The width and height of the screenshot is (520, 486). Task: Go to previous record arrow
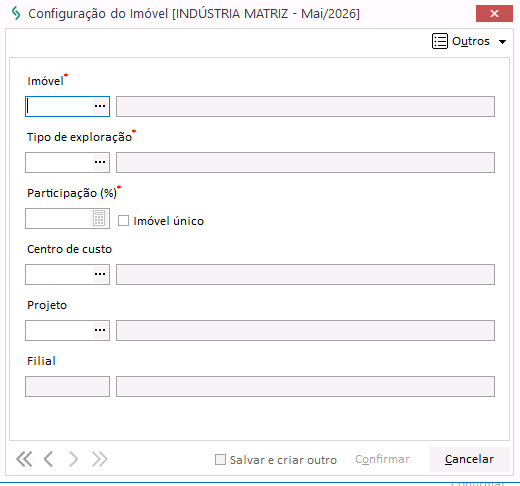49,459
